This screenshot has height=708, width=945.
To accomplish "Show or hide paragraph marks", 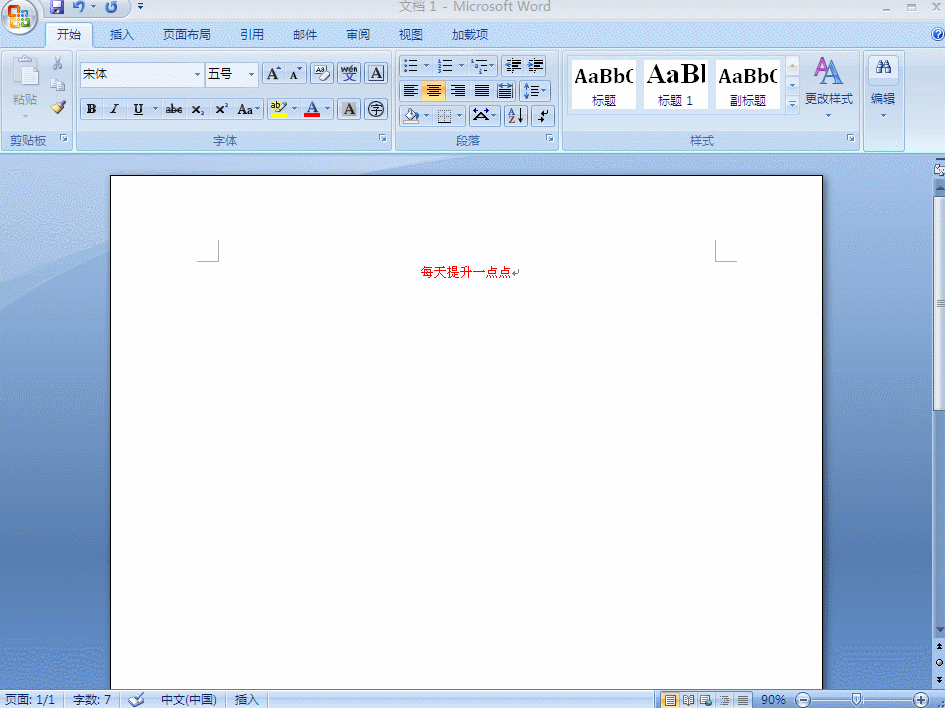I will [543, 115].
